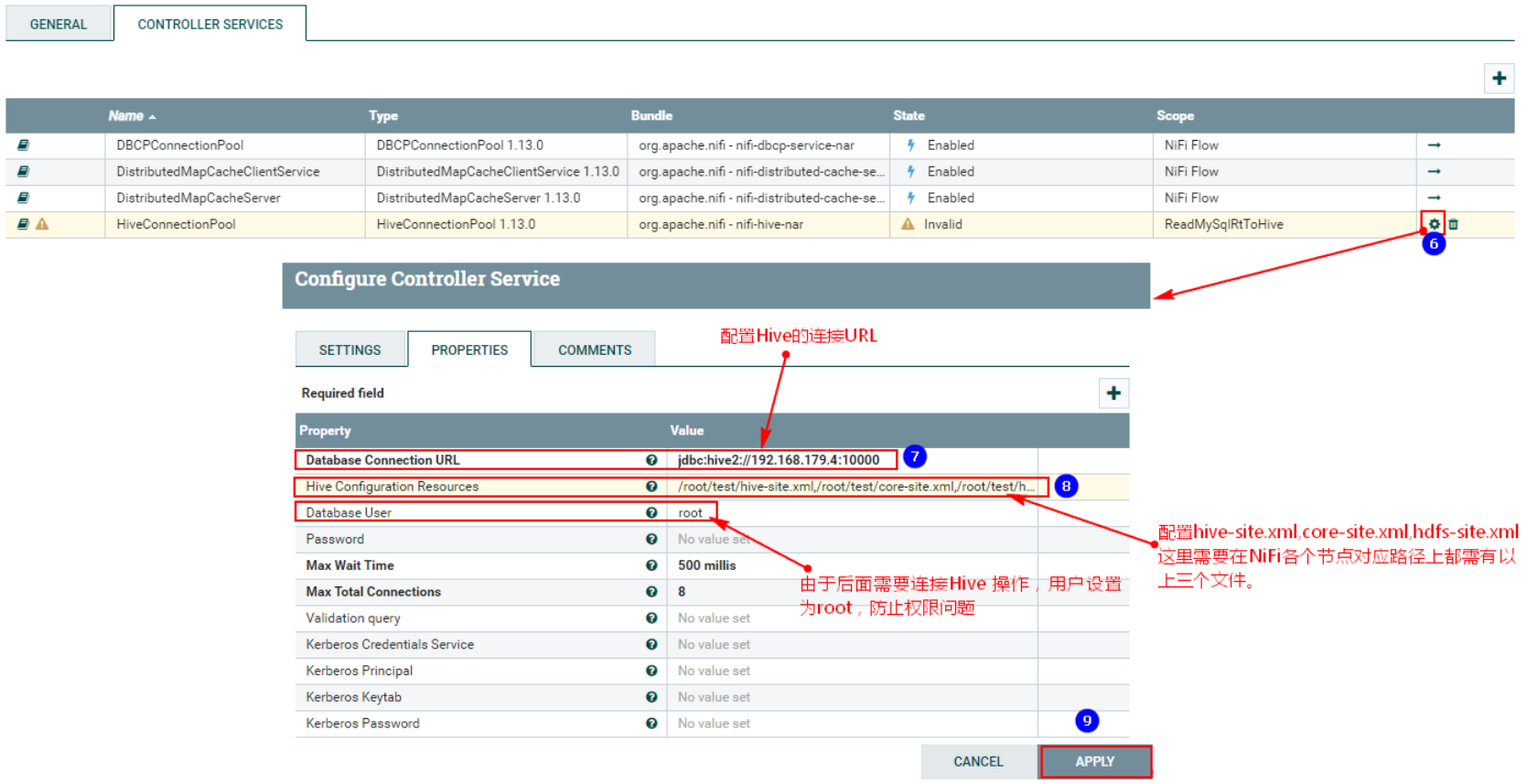Viewport: 1527px width, 784px height.
Task: Click the Max Total Connections property label
Action: (x=373, y=592)
